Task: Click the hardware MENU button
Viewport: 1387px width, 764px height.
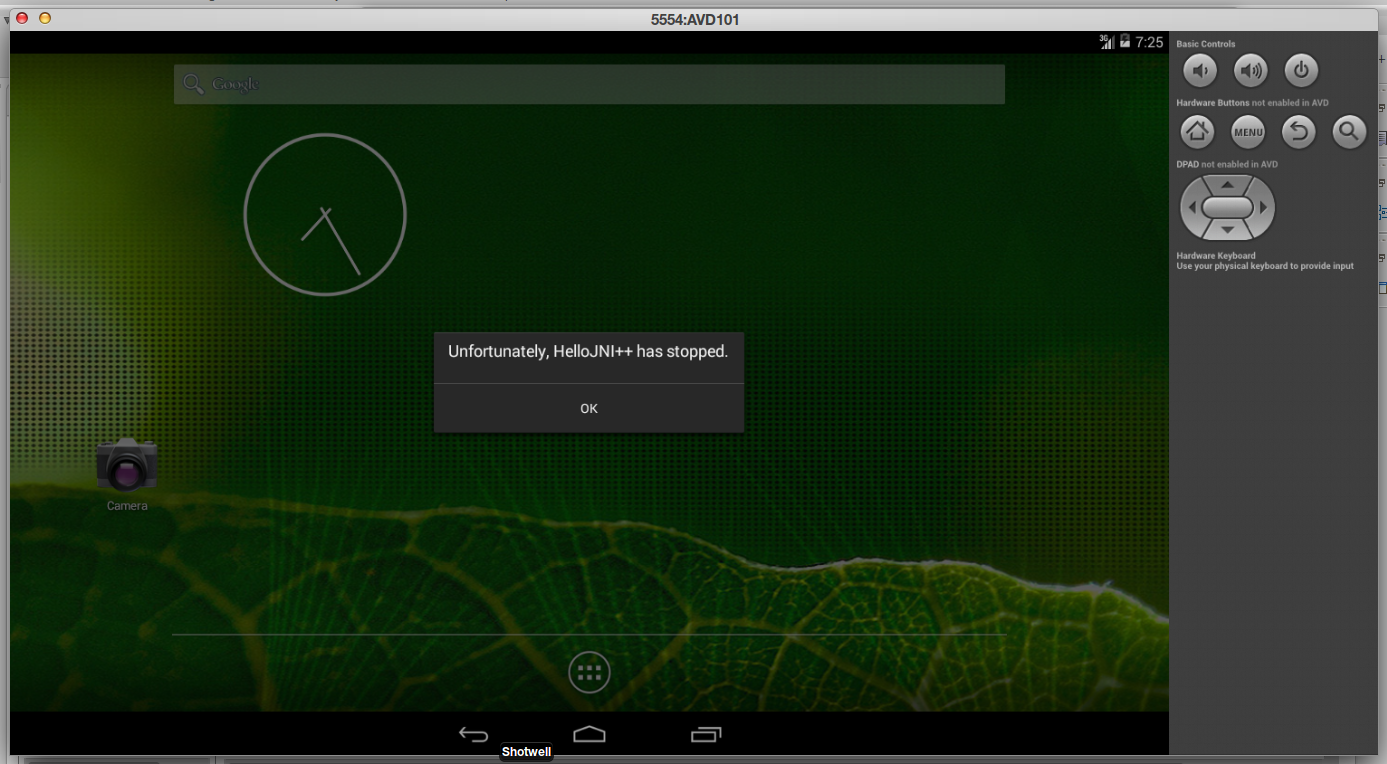Action: point(1247,131)
